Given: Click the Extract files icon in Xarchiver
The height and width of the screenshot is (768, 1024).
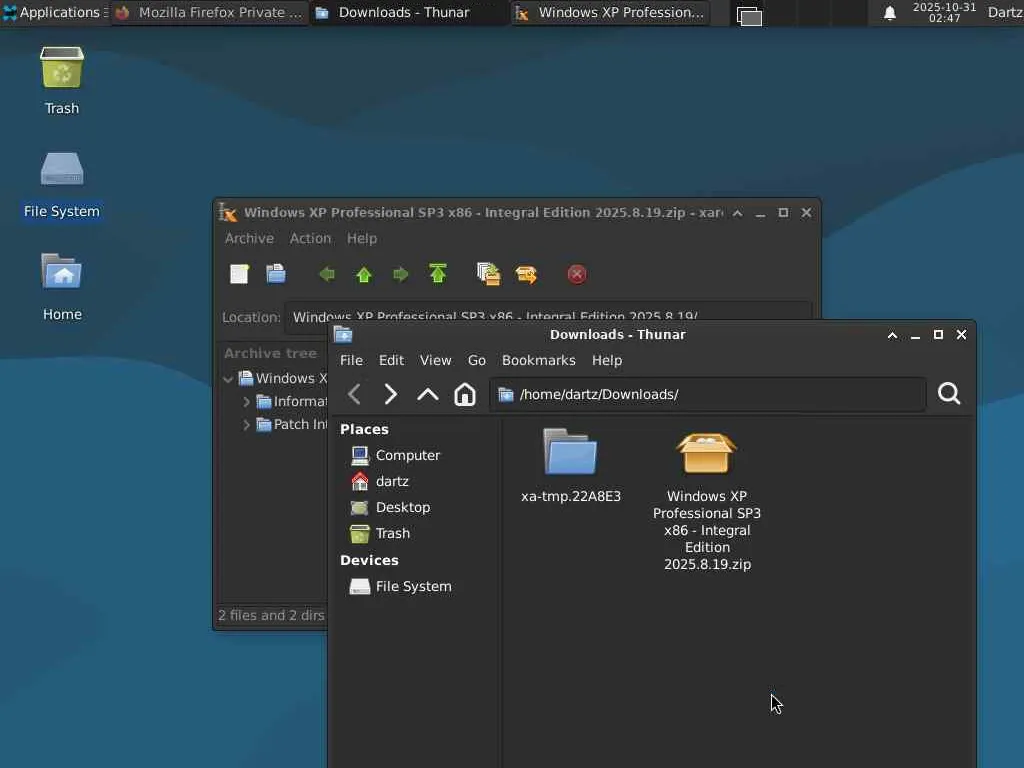Looking at the screenshot, I should 526,274.
